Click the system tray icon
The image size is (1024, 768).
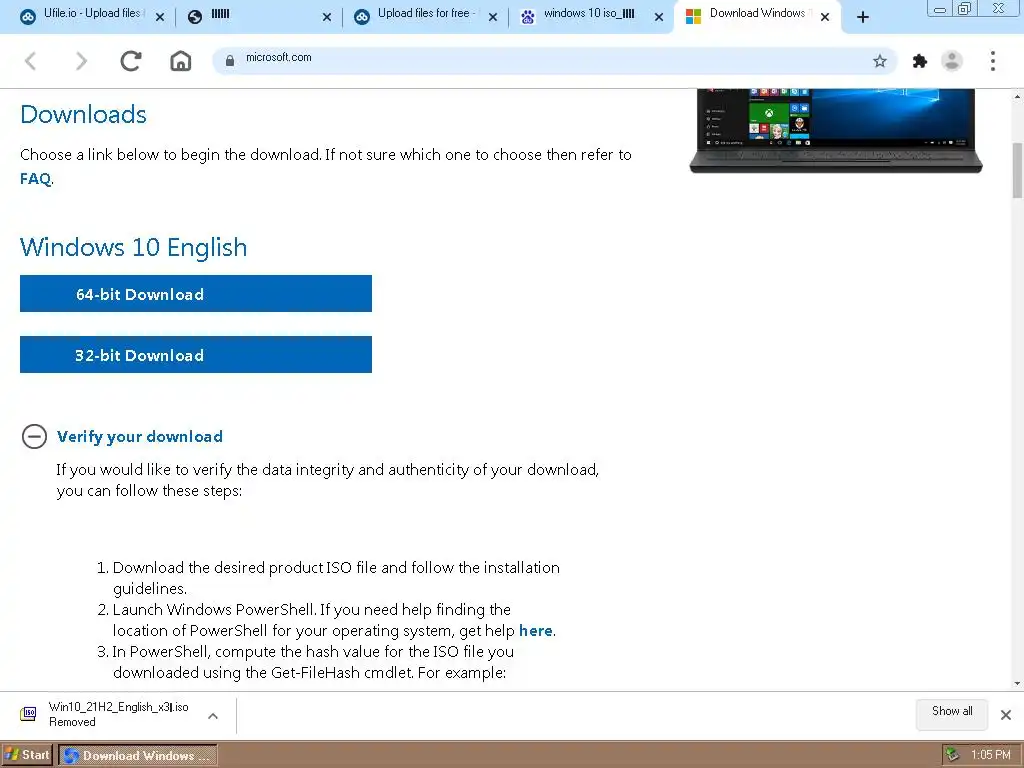coord(953,755)
